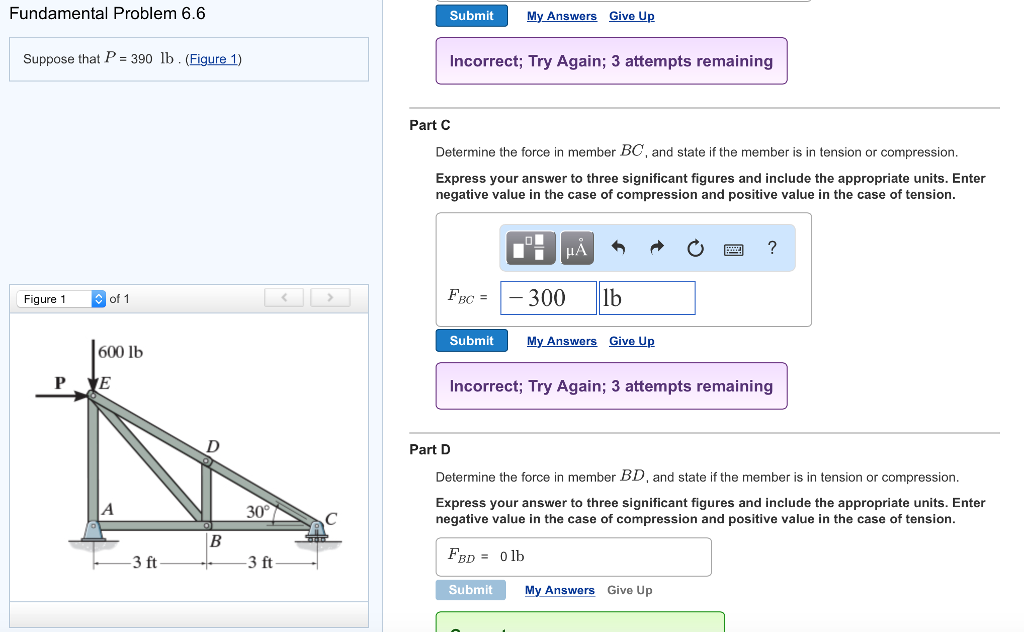This screenshot has width=1024, height=632.
Task: Open the on-screen keyboard shortcuts icon
Action: pos(733,249)
